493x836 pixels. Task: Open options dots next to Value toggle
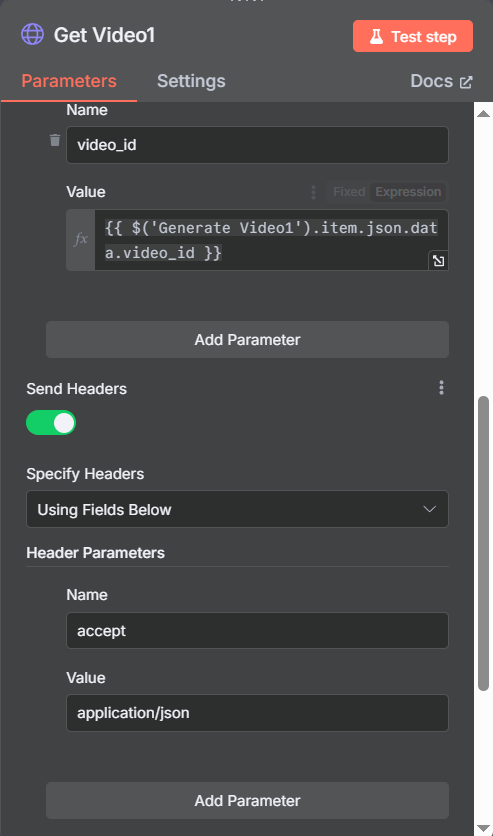coord(313,192)
